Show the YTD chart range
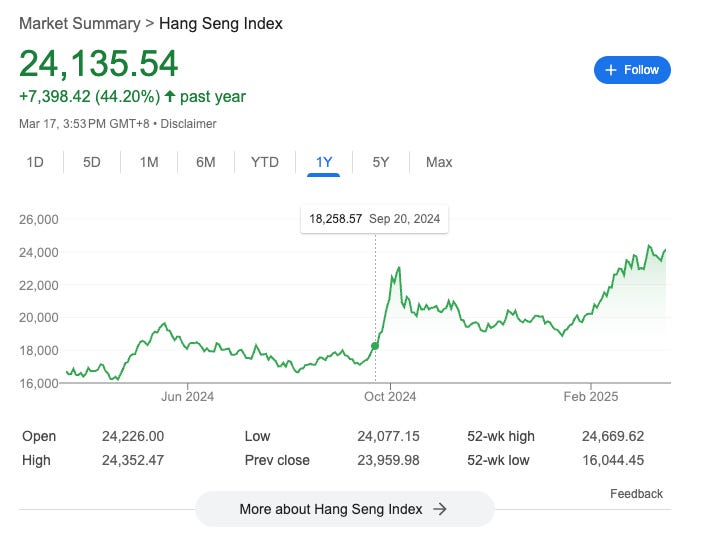This screenshot has height=548, width=708. click(265, 162)
